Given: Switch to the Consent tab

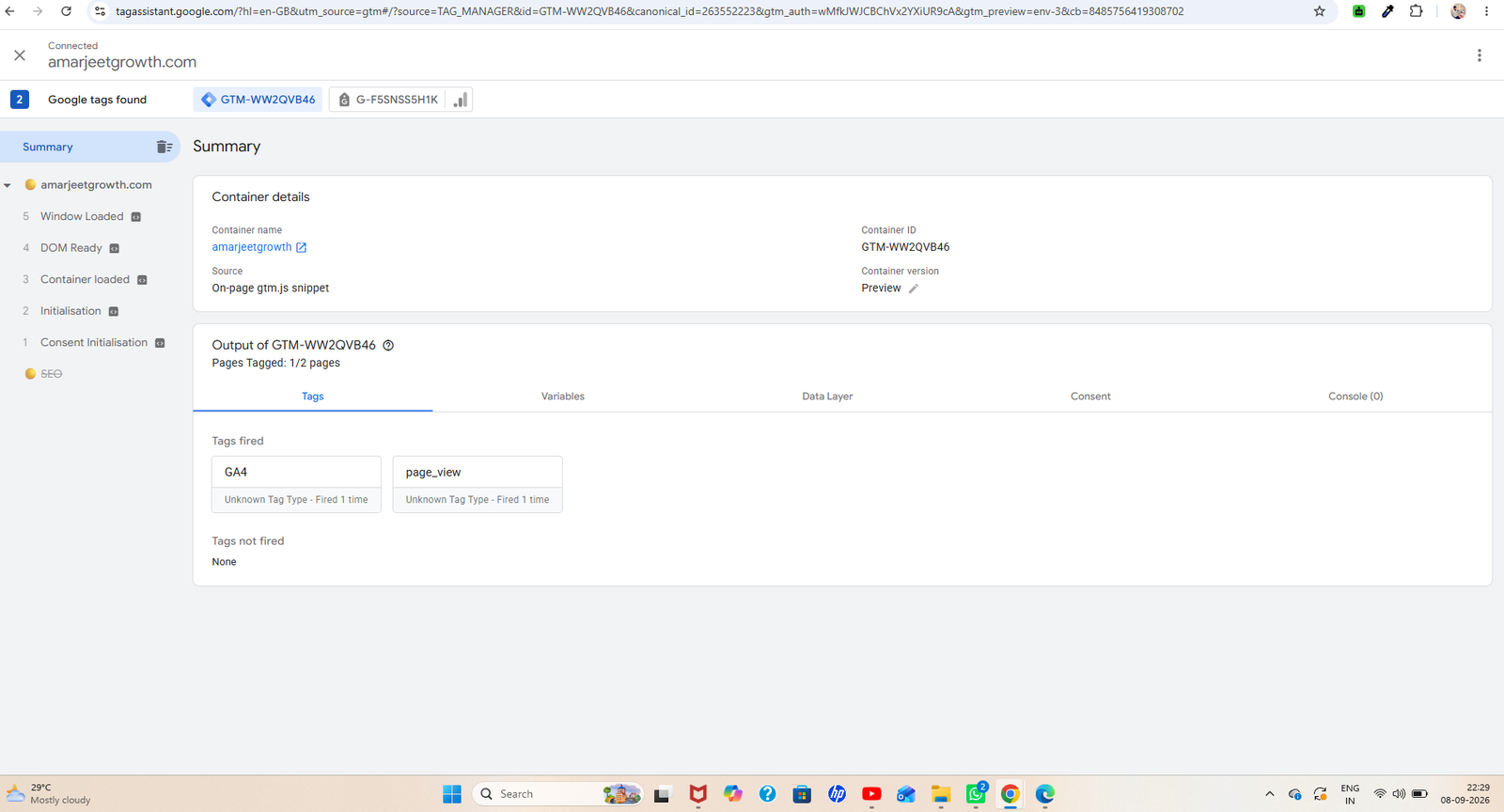Looking at the screenshot, I should coord(1090,397).
